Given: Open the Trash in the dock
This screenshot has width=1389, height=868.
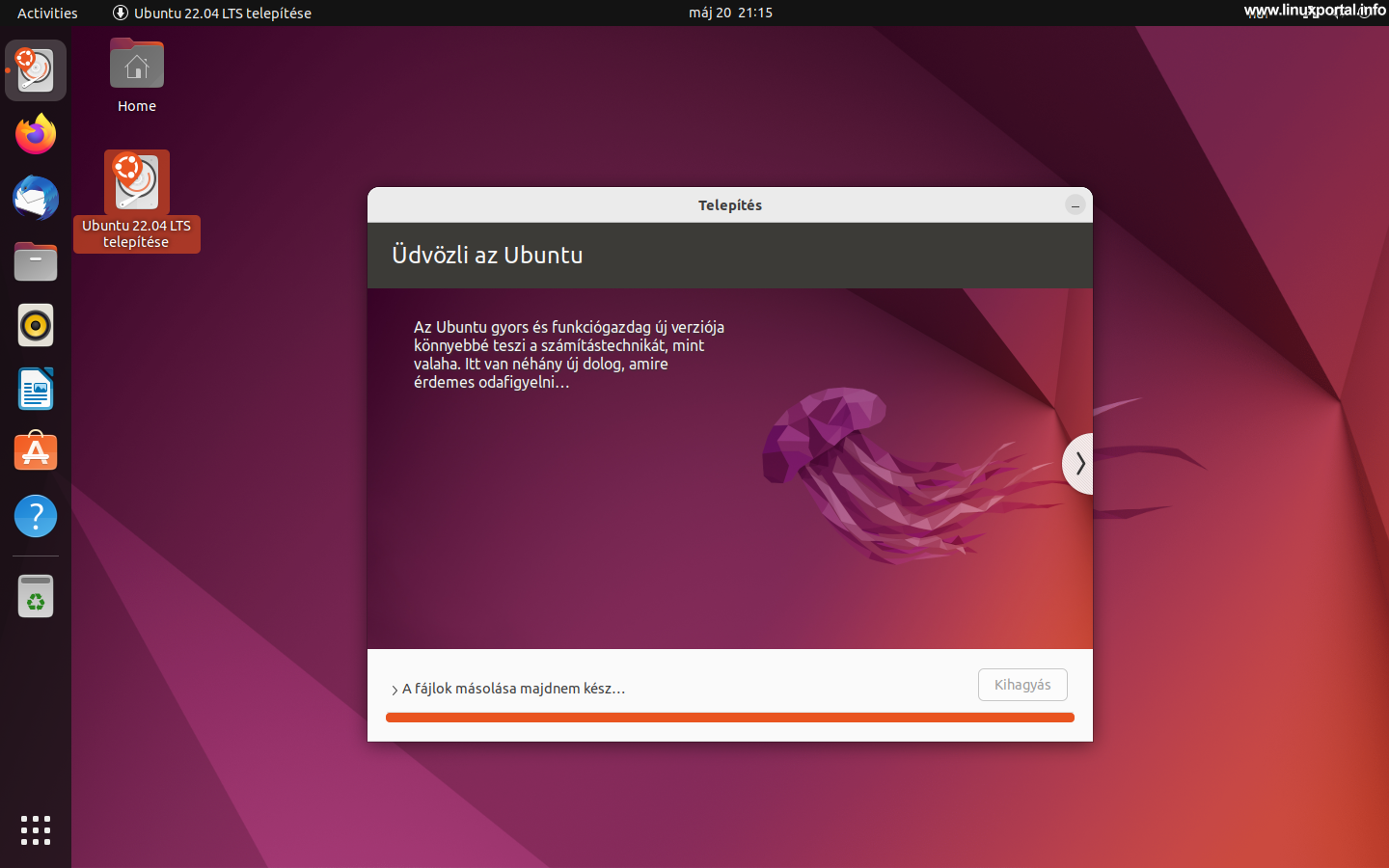Looking at the screenshot, I should pos(35,595).
